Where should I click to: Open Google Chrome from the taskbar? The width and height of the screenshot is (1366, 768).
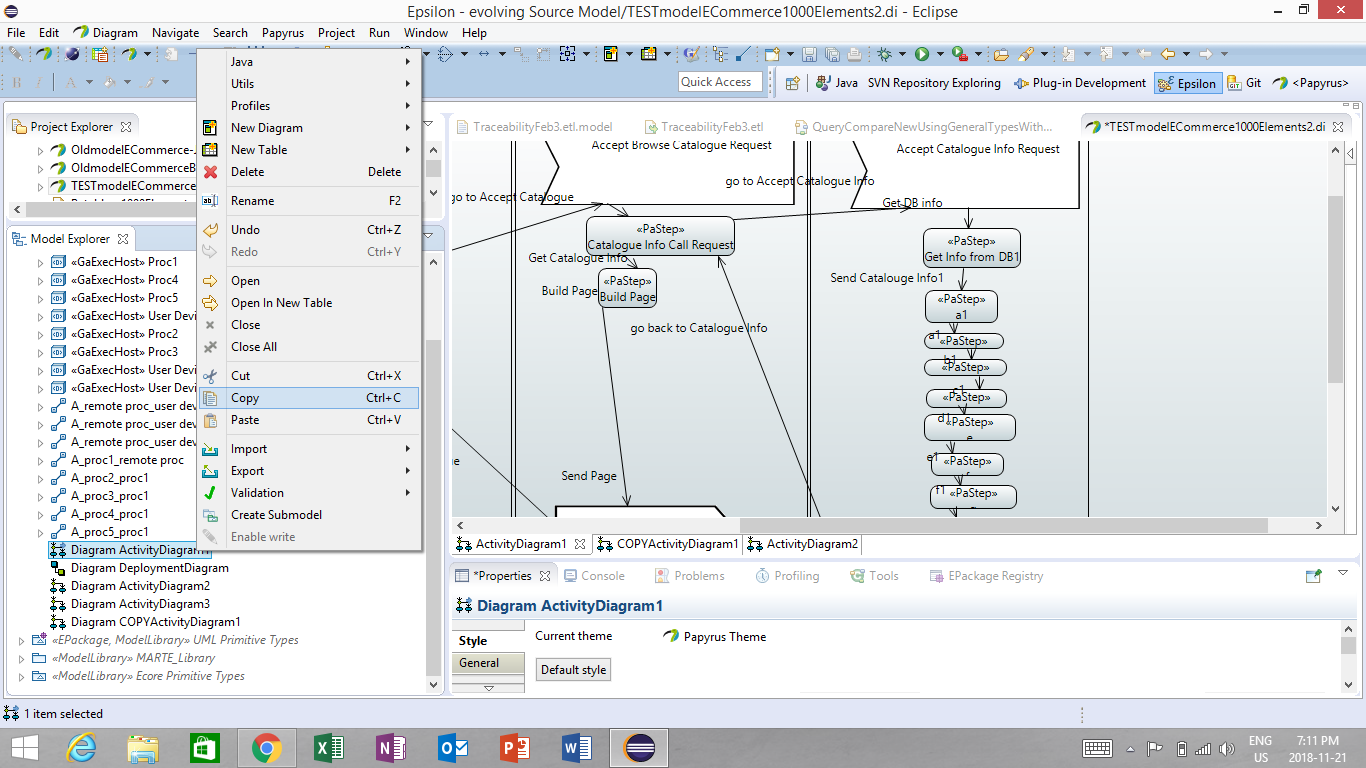[x=265, y=748]
